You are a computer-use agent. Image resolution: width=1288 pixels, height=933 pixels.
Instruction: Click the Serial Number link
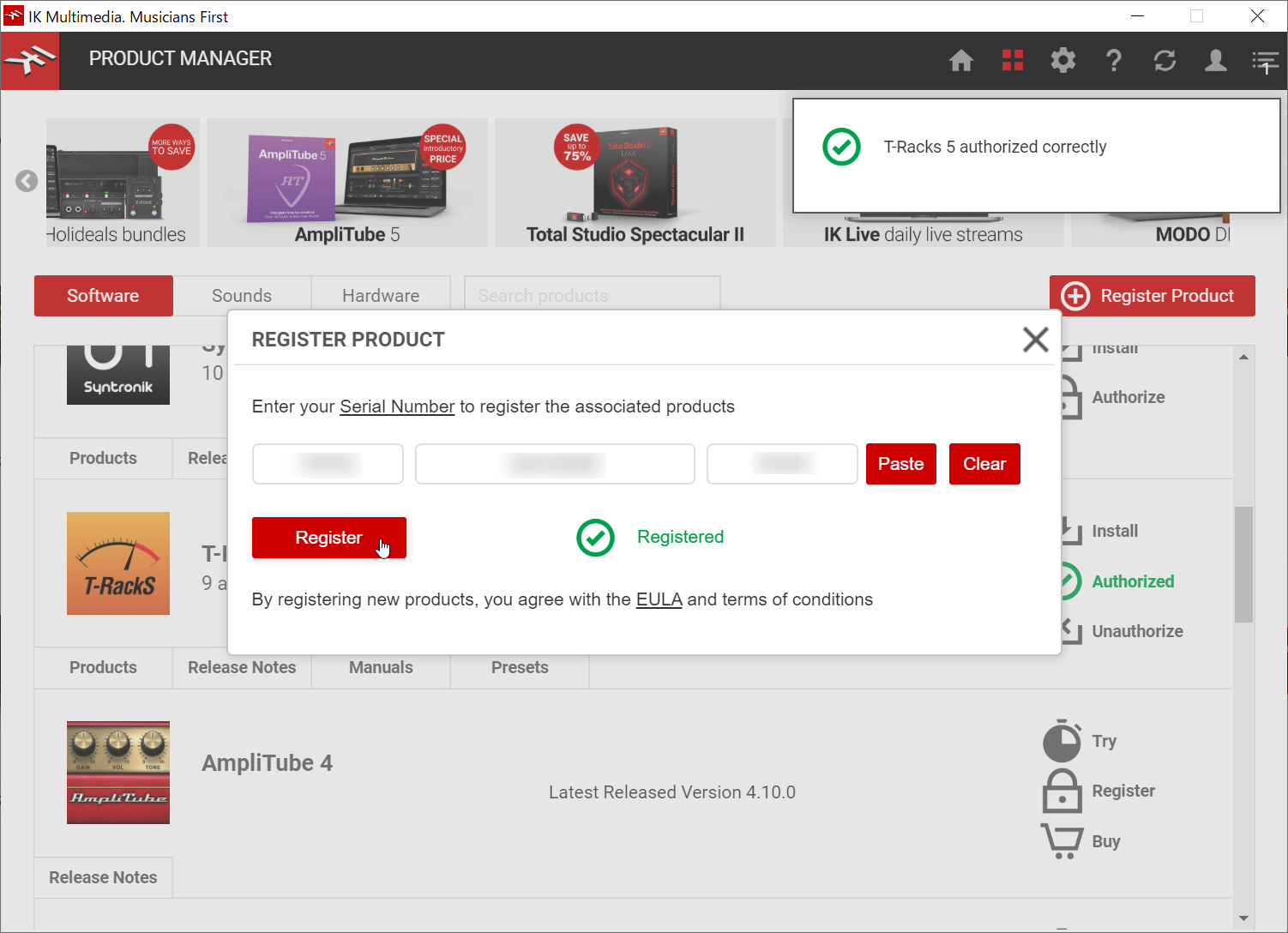point(397,406)
